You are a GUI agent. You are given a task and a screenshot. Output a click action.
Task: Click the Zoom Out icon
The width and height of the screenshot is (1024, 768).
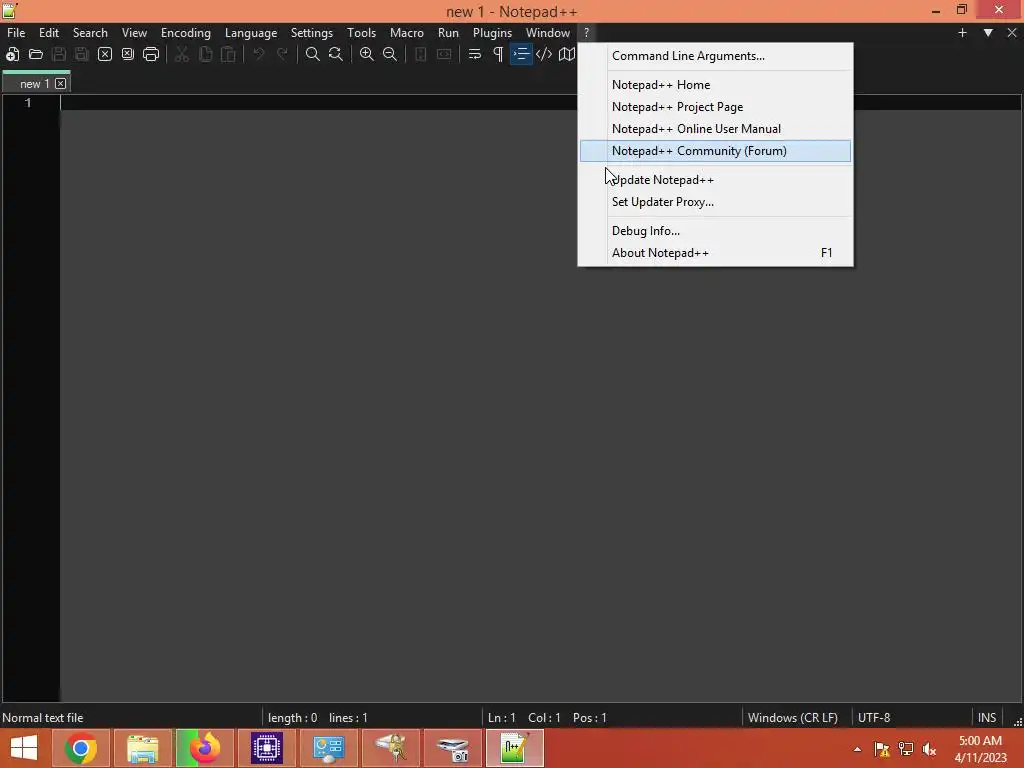pos(390,54)
